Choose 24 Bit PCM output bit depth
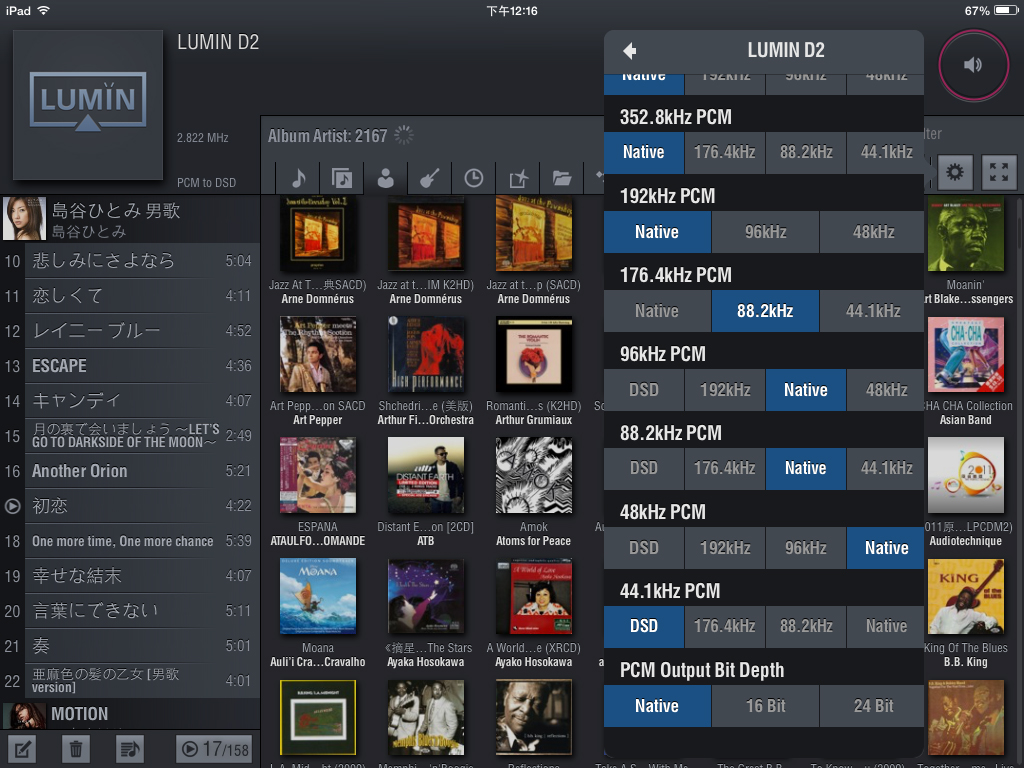This screenshot has width=1024, height=768. pos(873,706)
